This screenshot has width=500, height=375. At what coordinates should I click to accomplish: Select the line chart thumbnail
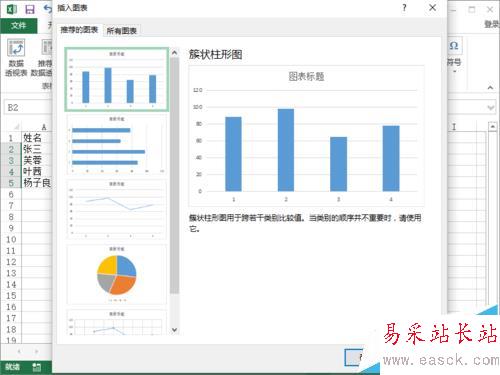pyautogui.click(x=117, y=209)
